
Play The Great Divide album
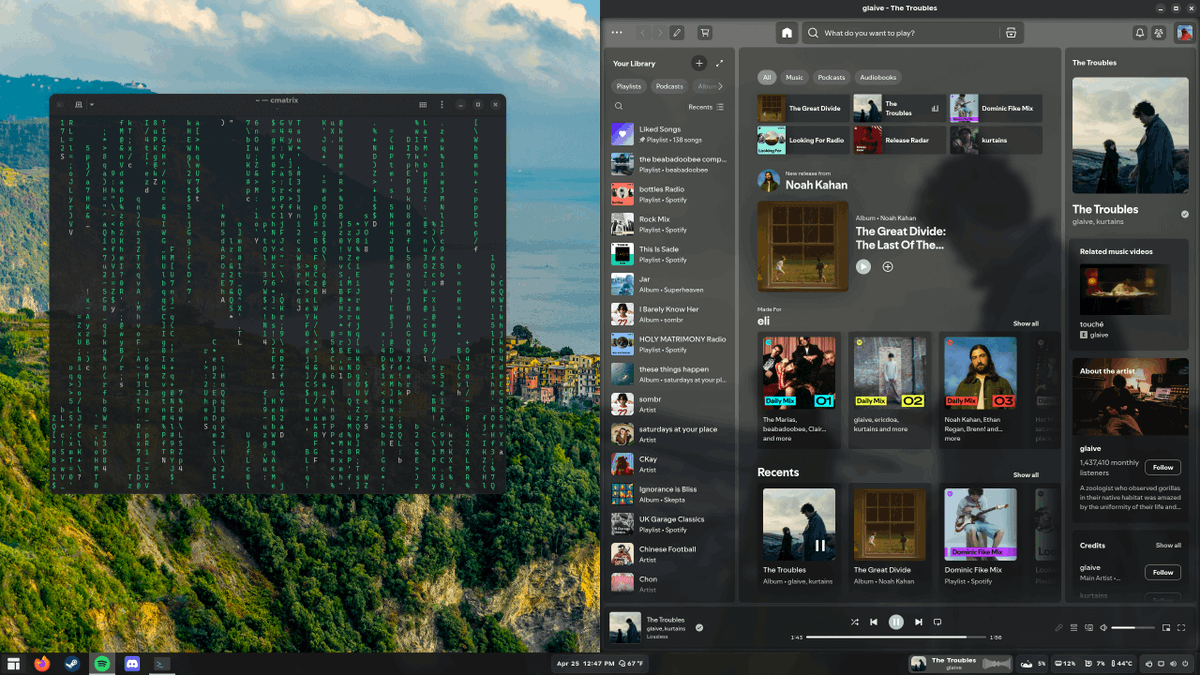coord(863,267)
